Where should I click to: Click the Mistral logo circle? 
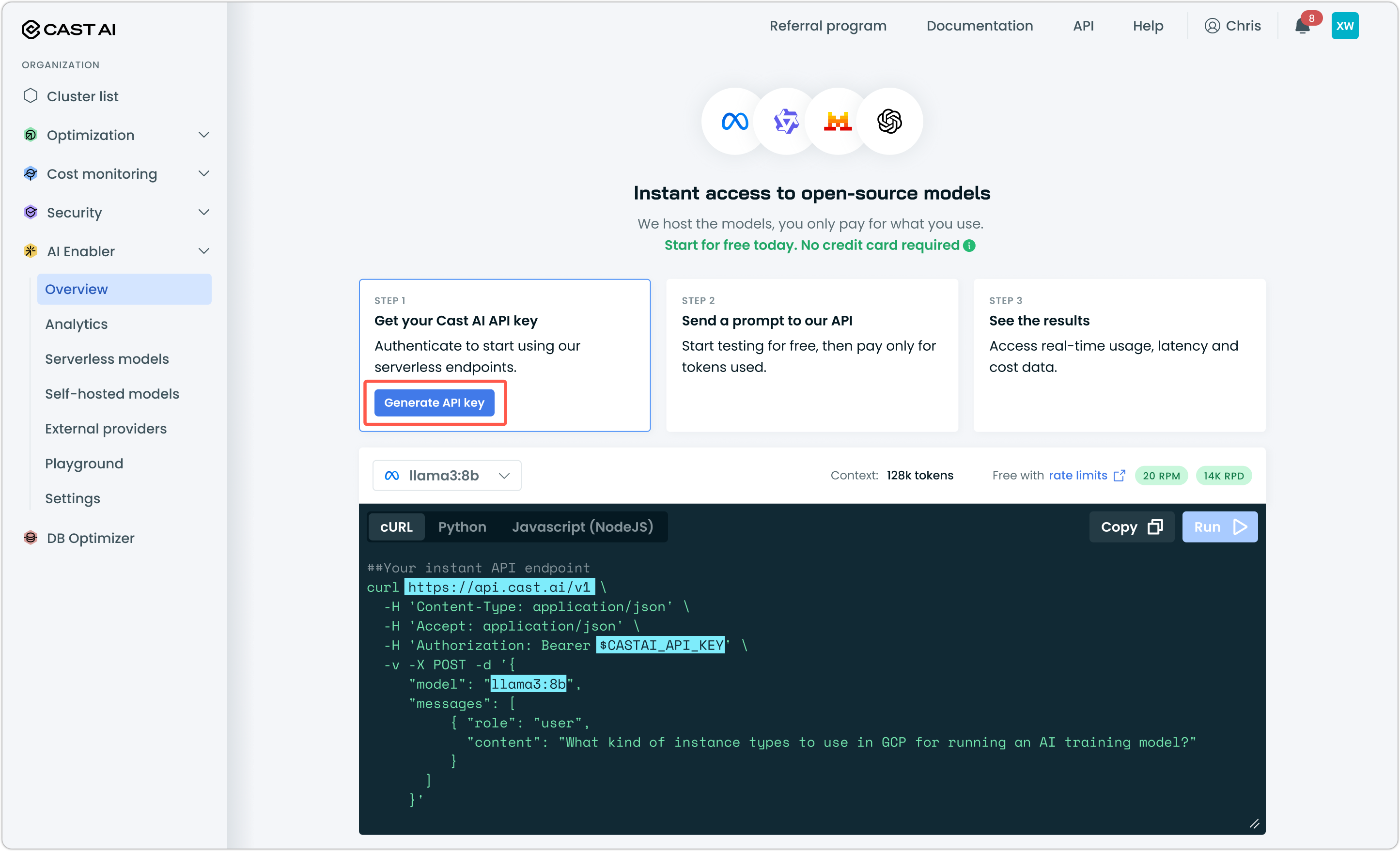(x=838, y=121)
